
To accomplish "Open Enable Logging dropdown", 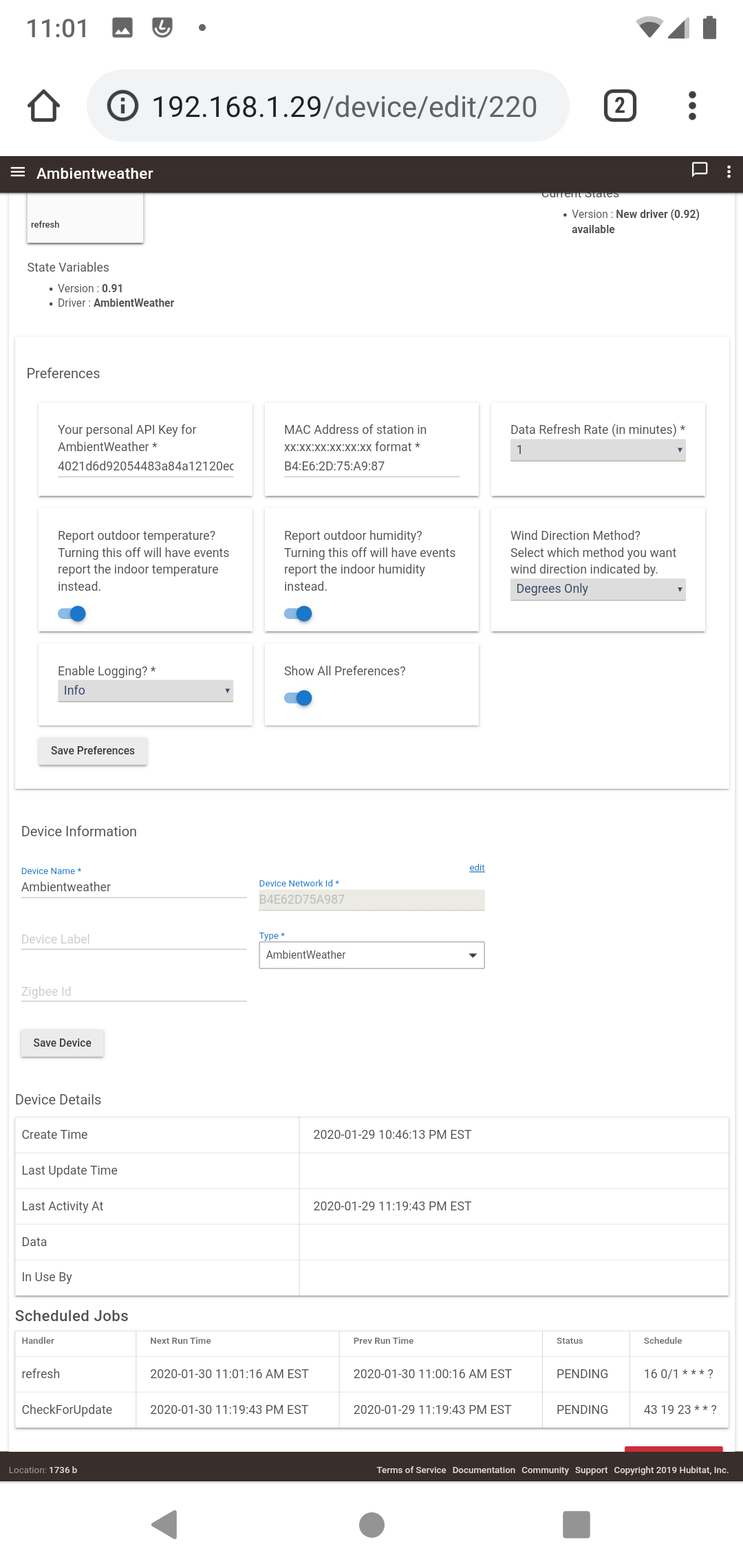I will point(145,690).
